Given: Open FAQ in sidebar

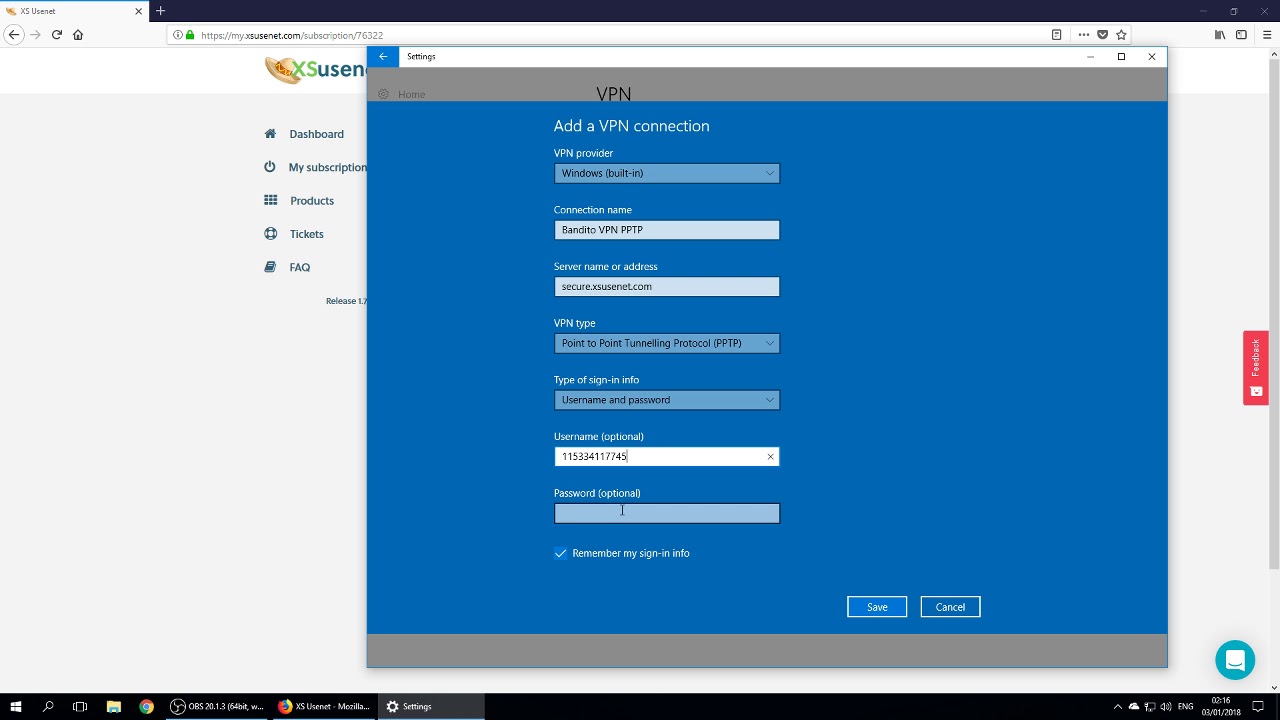Looking at the screenshot, I should coord(299,267).
